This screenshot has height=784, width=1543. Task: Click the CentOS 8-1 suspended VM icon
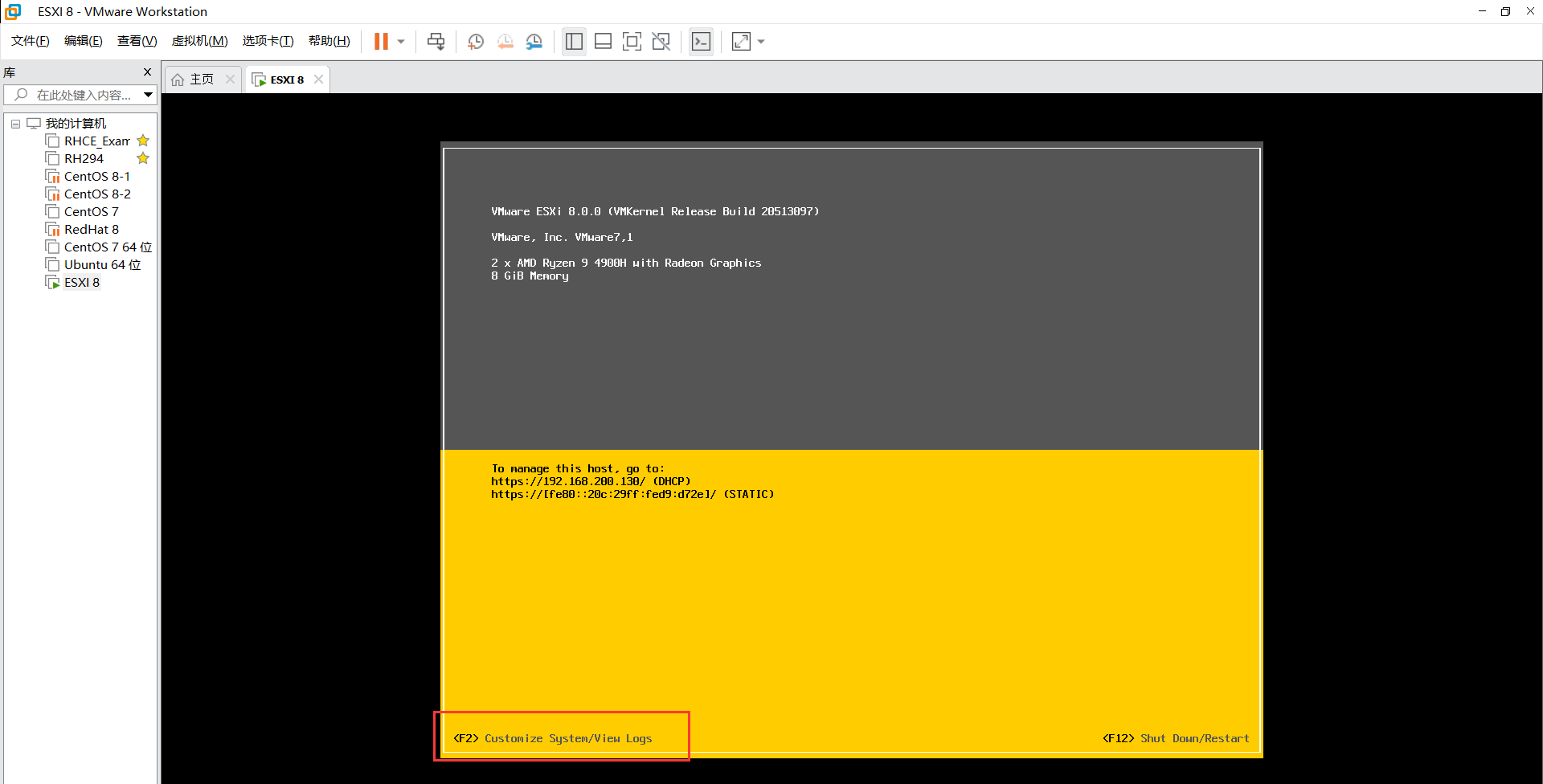[x=52, y=177]
